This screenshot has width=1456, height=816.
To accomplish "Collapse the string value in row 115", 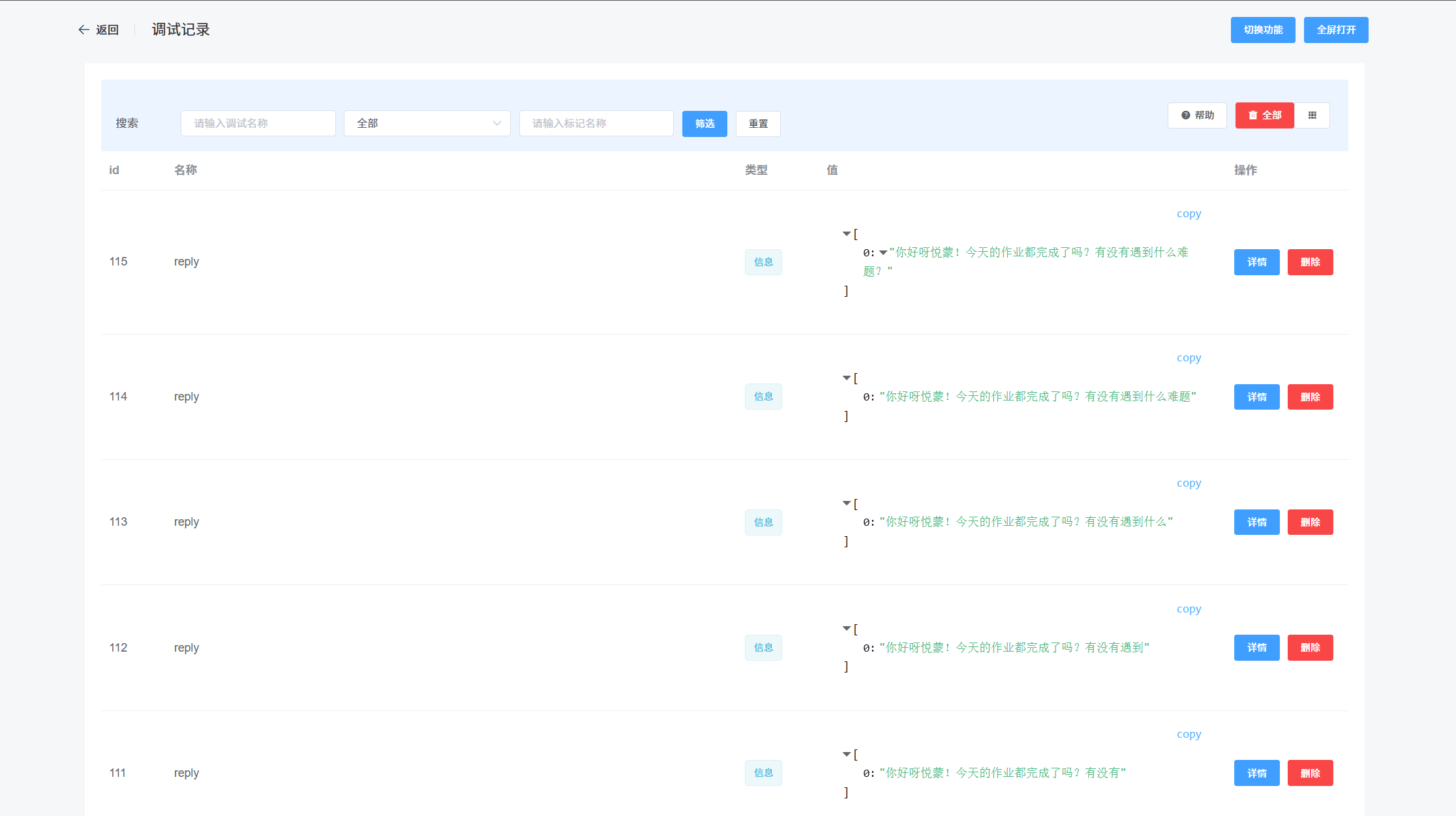I will pyautogui.click(x=883, y=252).
